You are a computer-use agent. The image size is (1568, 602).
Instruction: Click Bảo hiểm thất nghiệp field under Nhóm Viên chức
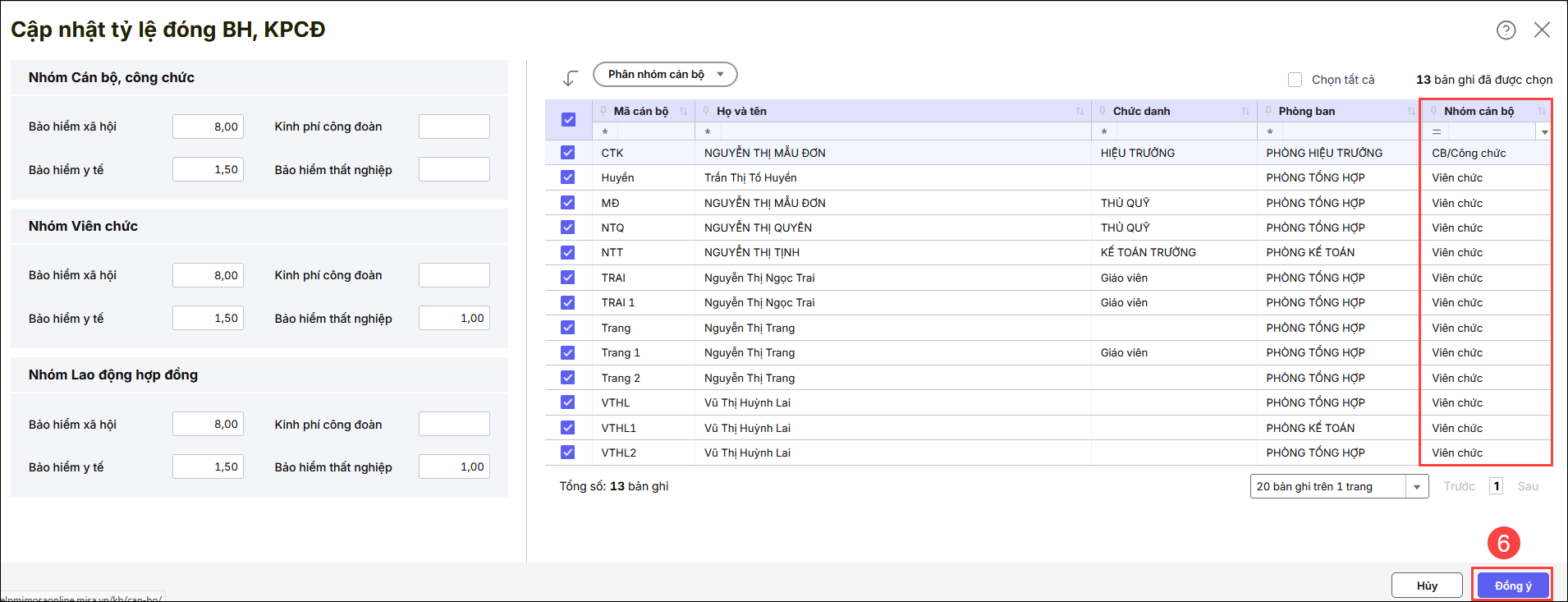tap(454, 319)
